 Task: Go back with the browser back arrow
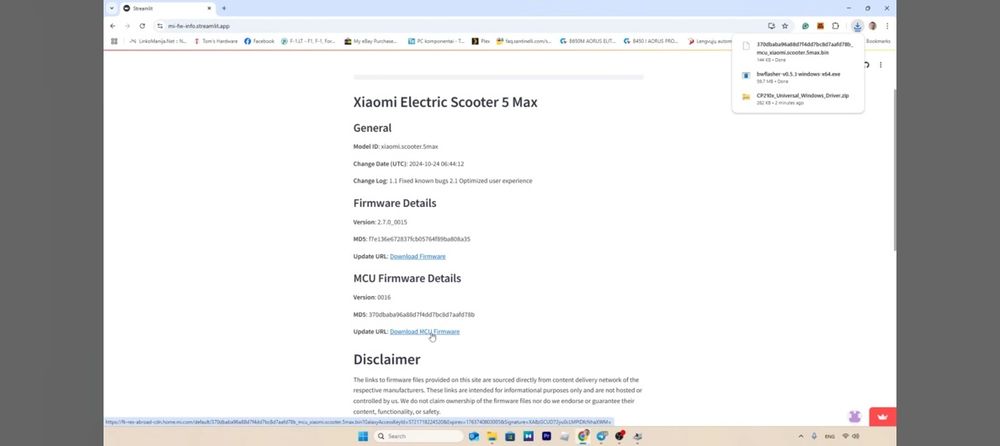113,26
